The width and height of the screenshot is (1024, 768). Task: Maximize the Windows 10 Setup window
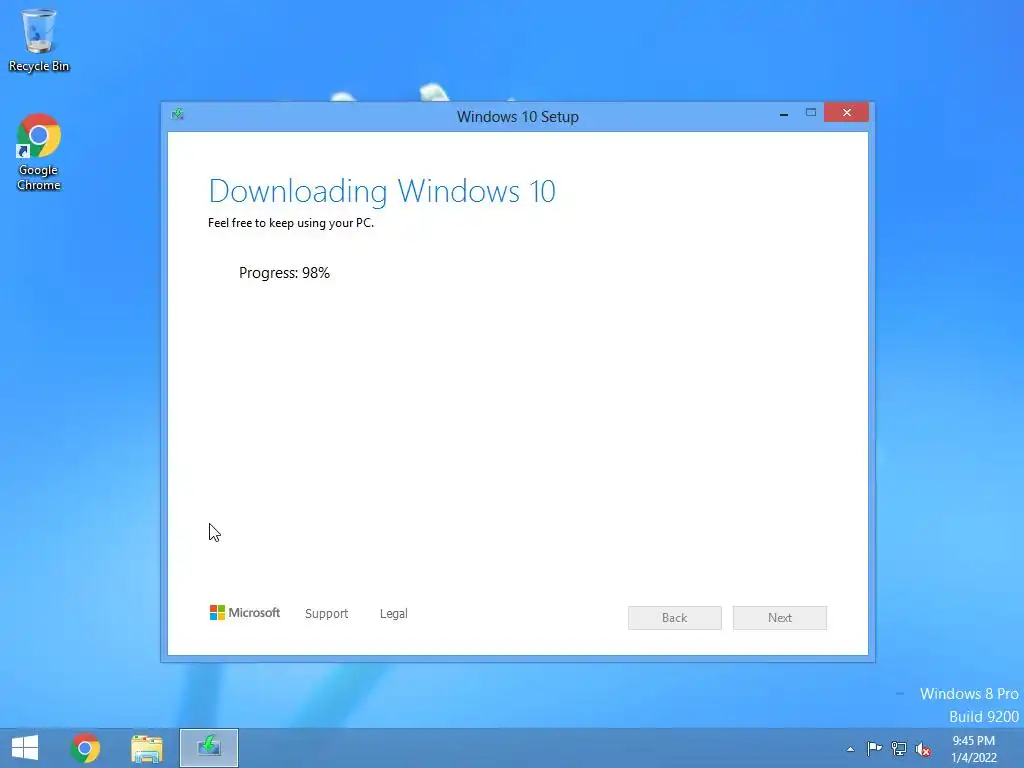tap(810, 112)
